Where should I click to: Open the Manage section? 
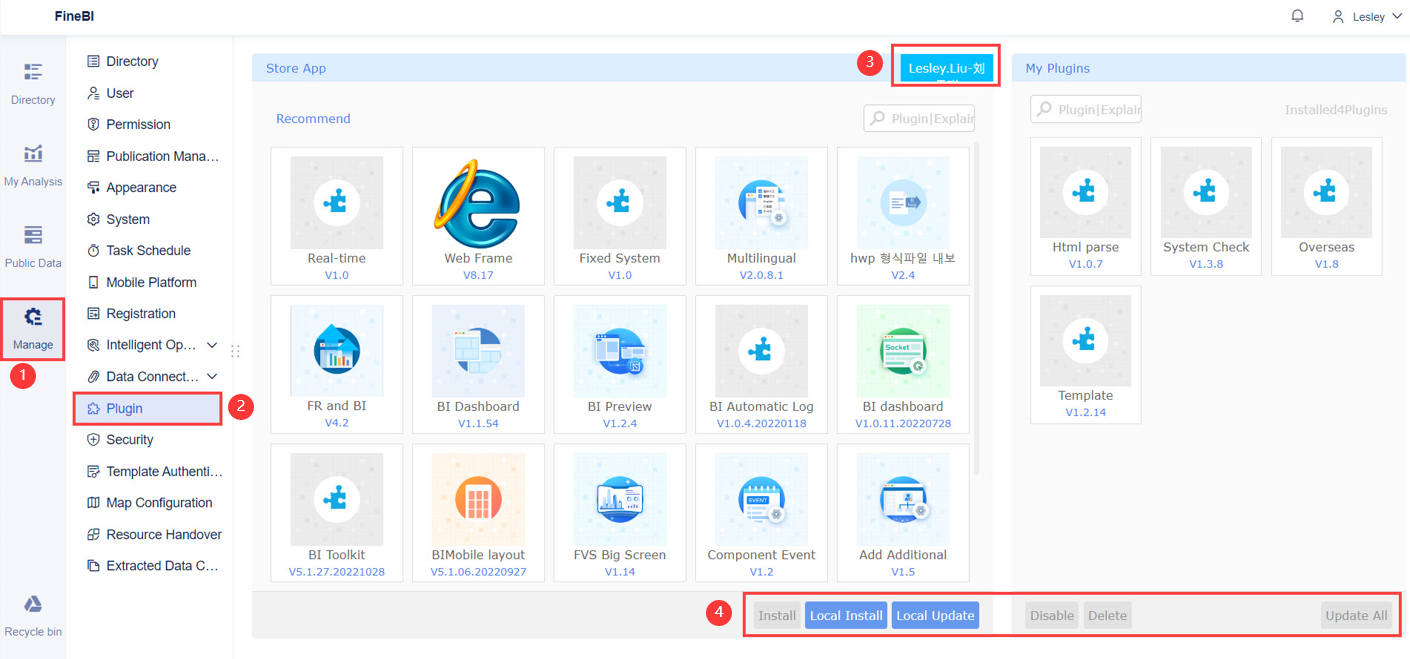point(33,329)
